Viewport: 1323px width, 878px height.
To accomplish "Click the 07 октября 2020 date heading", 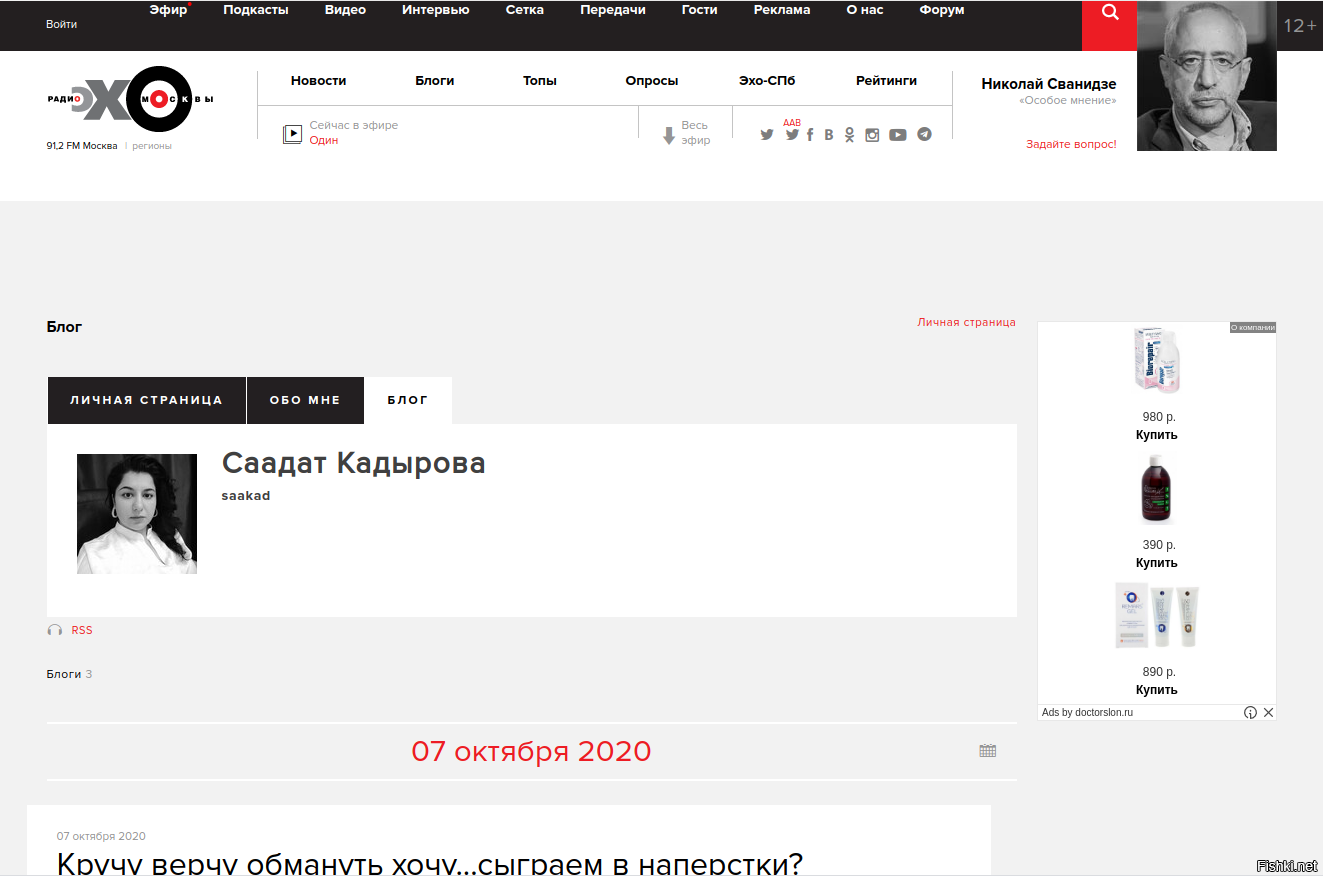I will 531,751.
